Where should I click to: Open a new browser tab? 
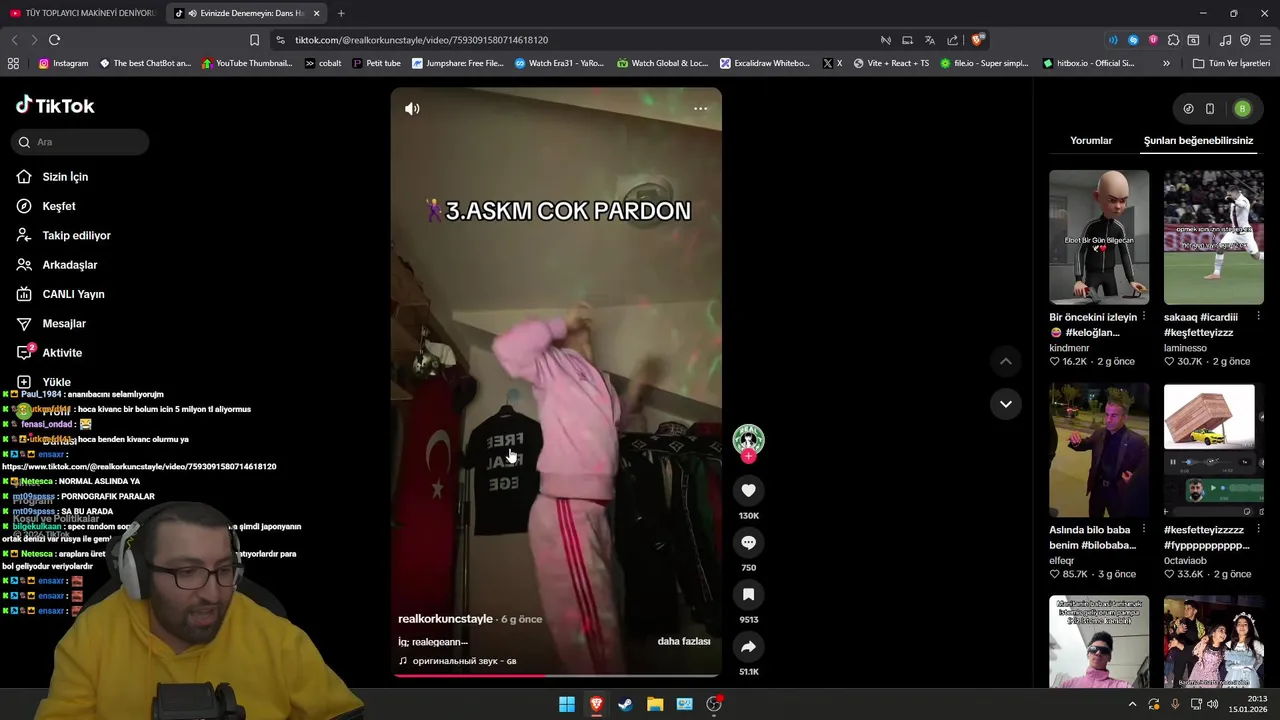(341, 13)
